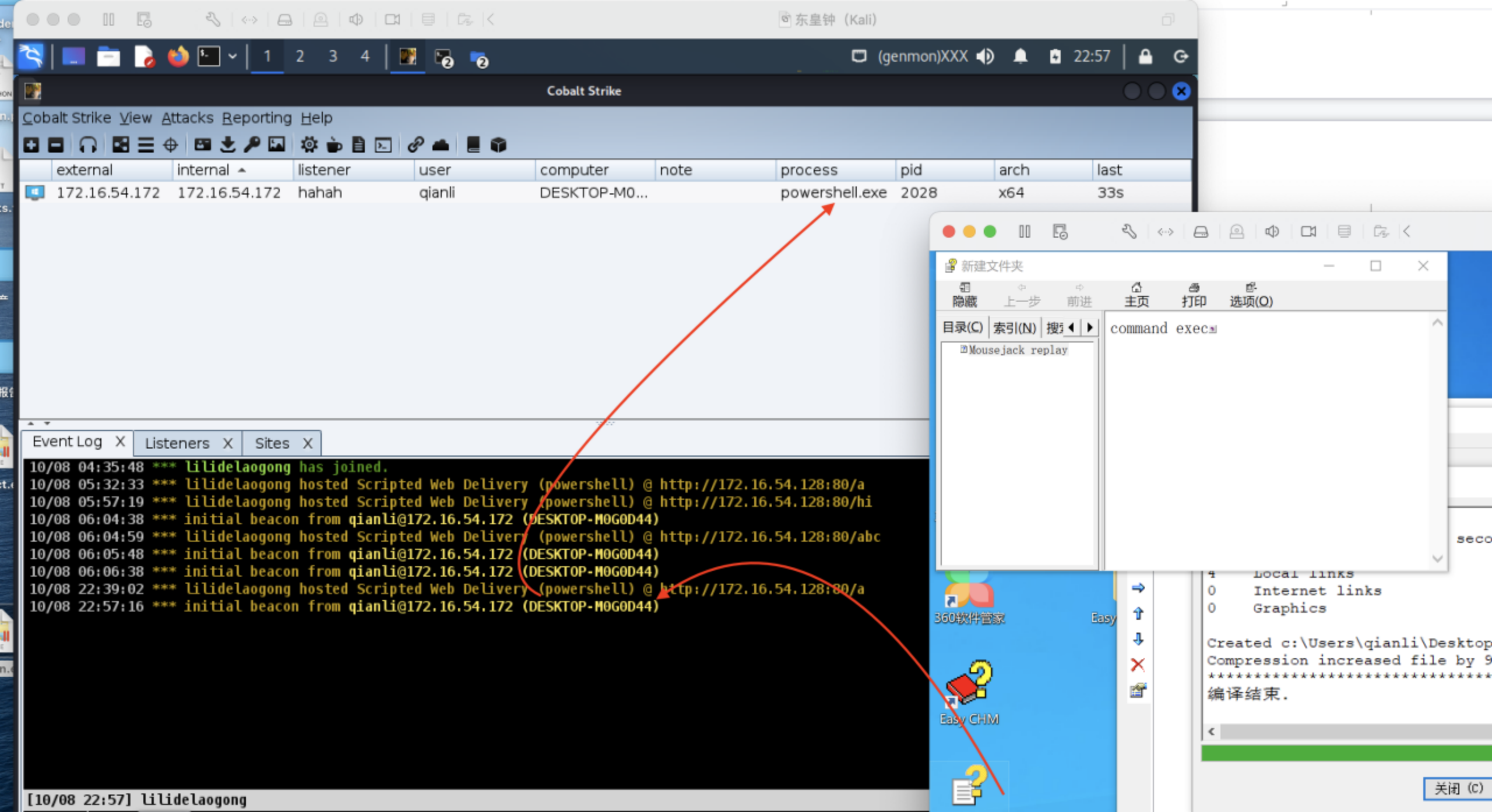
Task: Open the Reporting menu
Action: pyautogui.click(x=257, y=118)
